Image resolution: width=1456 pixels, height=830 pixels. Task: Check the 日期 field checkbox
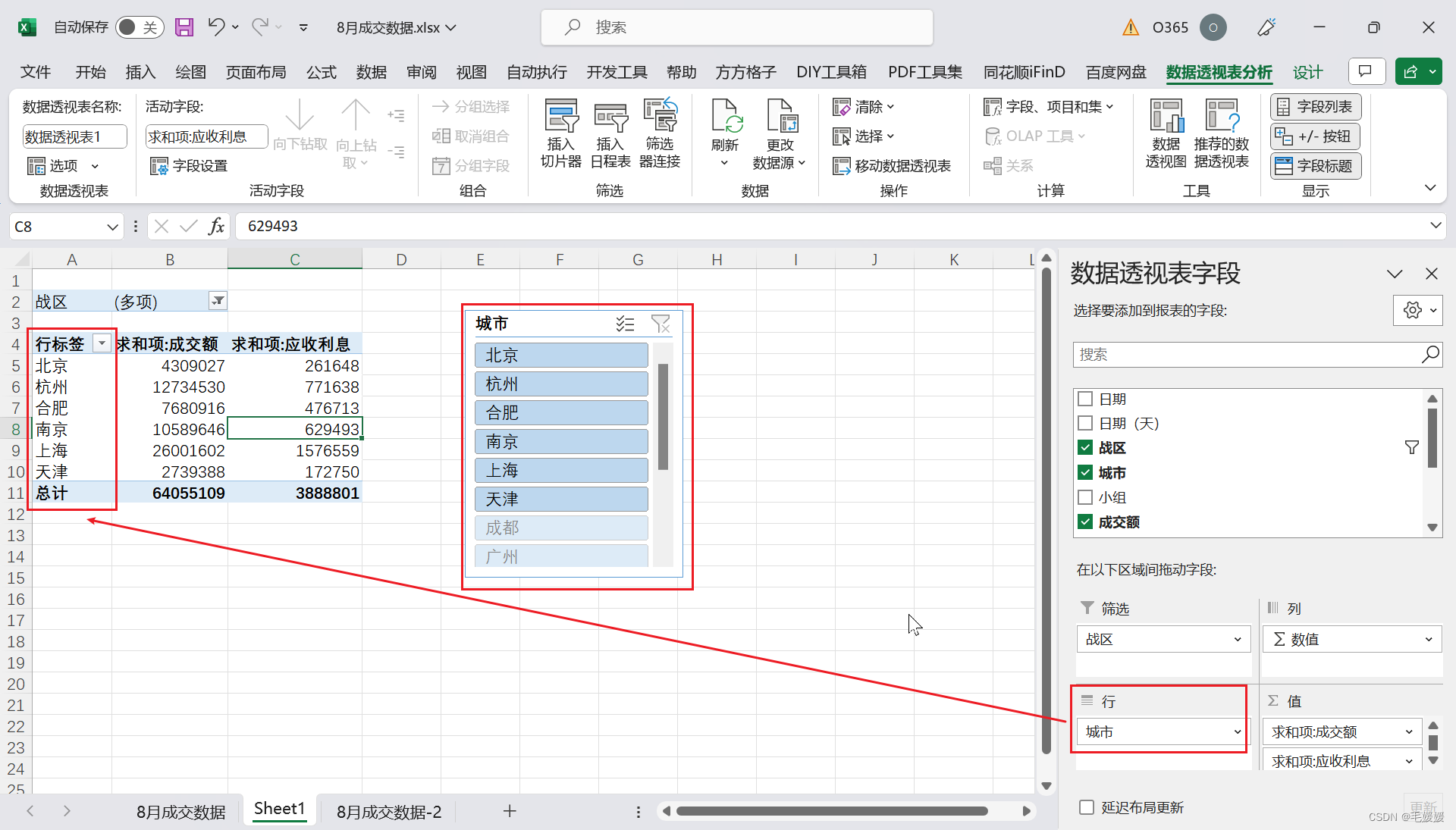click(x=1085, y=399)
